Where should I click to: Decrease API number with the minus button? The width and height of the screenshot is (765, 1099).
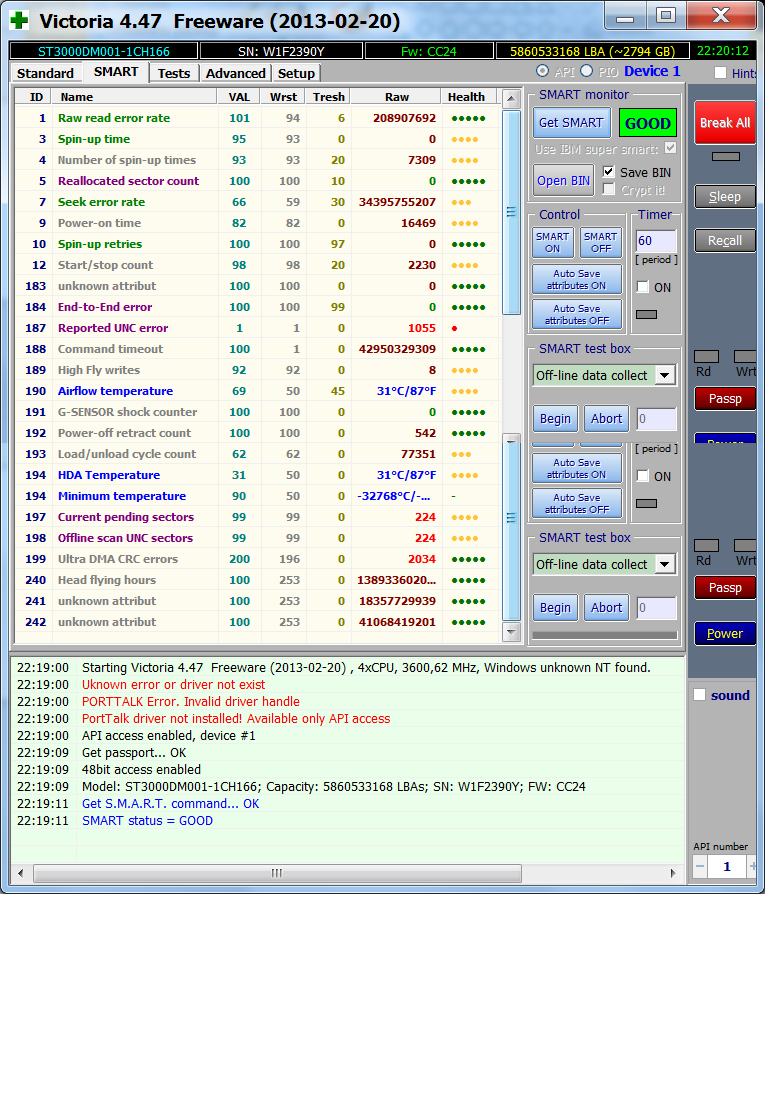point(700,867)
